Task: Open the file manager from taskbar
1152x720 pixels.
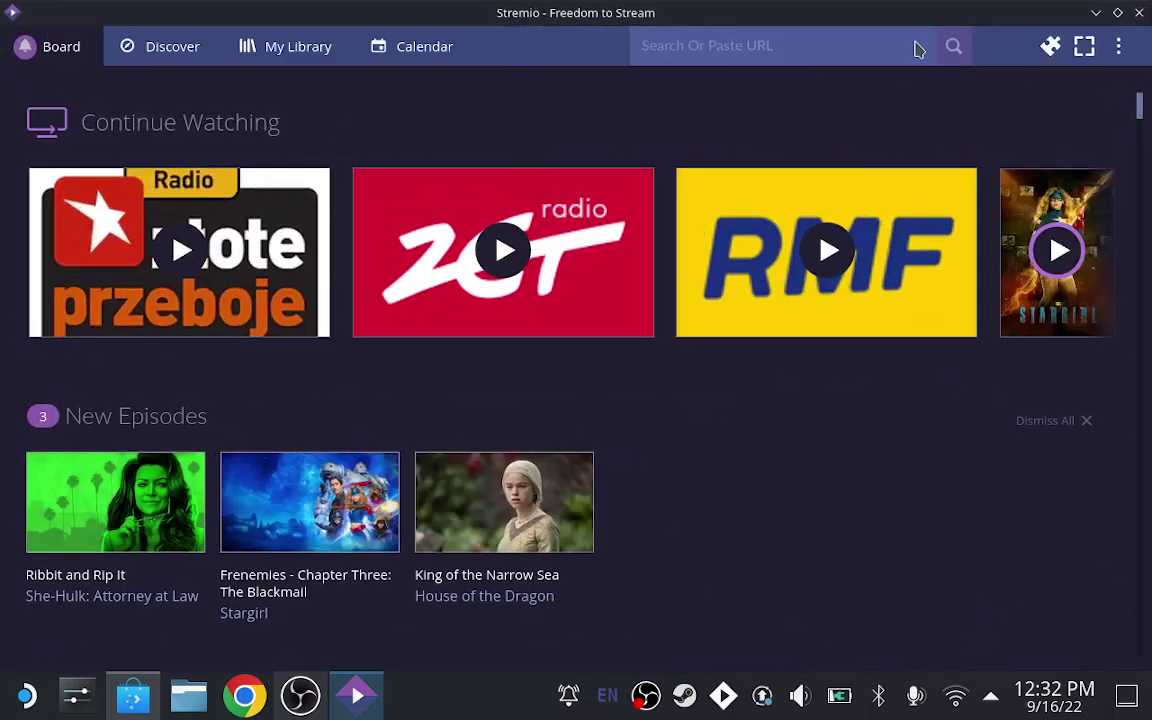Action: point(189,695)
